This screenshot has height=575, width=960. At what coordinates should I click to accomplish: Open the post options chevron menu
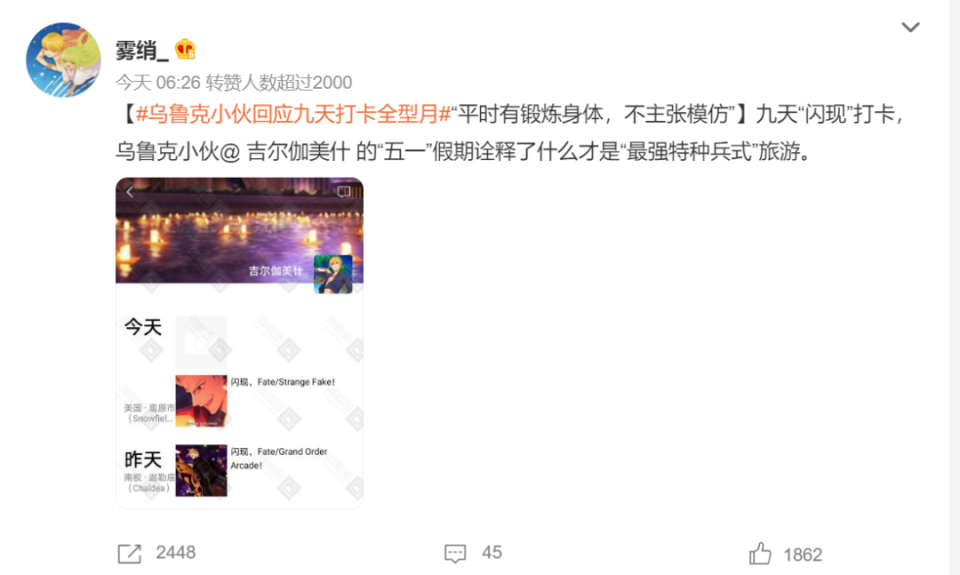pyautogui.click(x=910, y=27)
